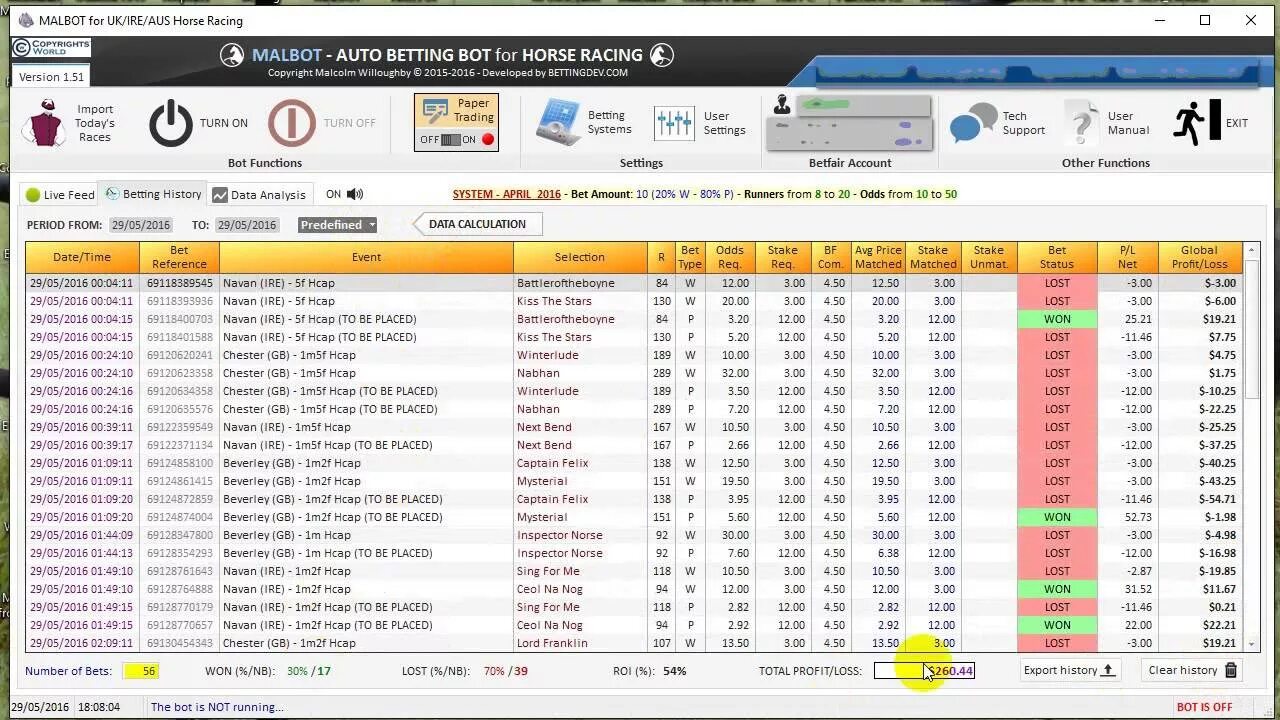The image size is (1280, 720).
Task: Click Ceol Na Nog WON row with 31.52
Action: coord(634,589)
